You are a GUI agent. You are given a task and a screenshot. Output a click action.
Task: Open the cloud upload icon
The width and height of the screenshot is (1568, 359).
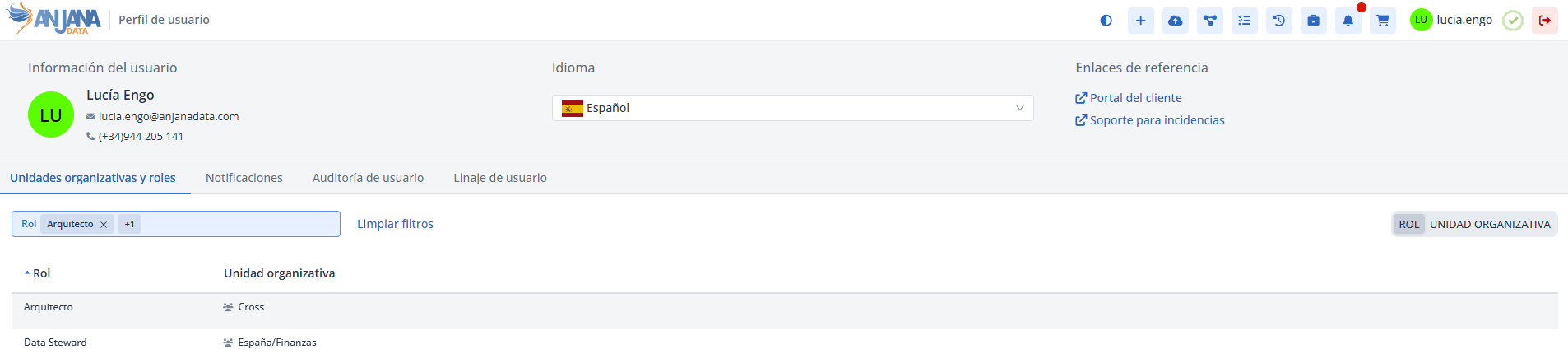click(x=1175, y=21)
